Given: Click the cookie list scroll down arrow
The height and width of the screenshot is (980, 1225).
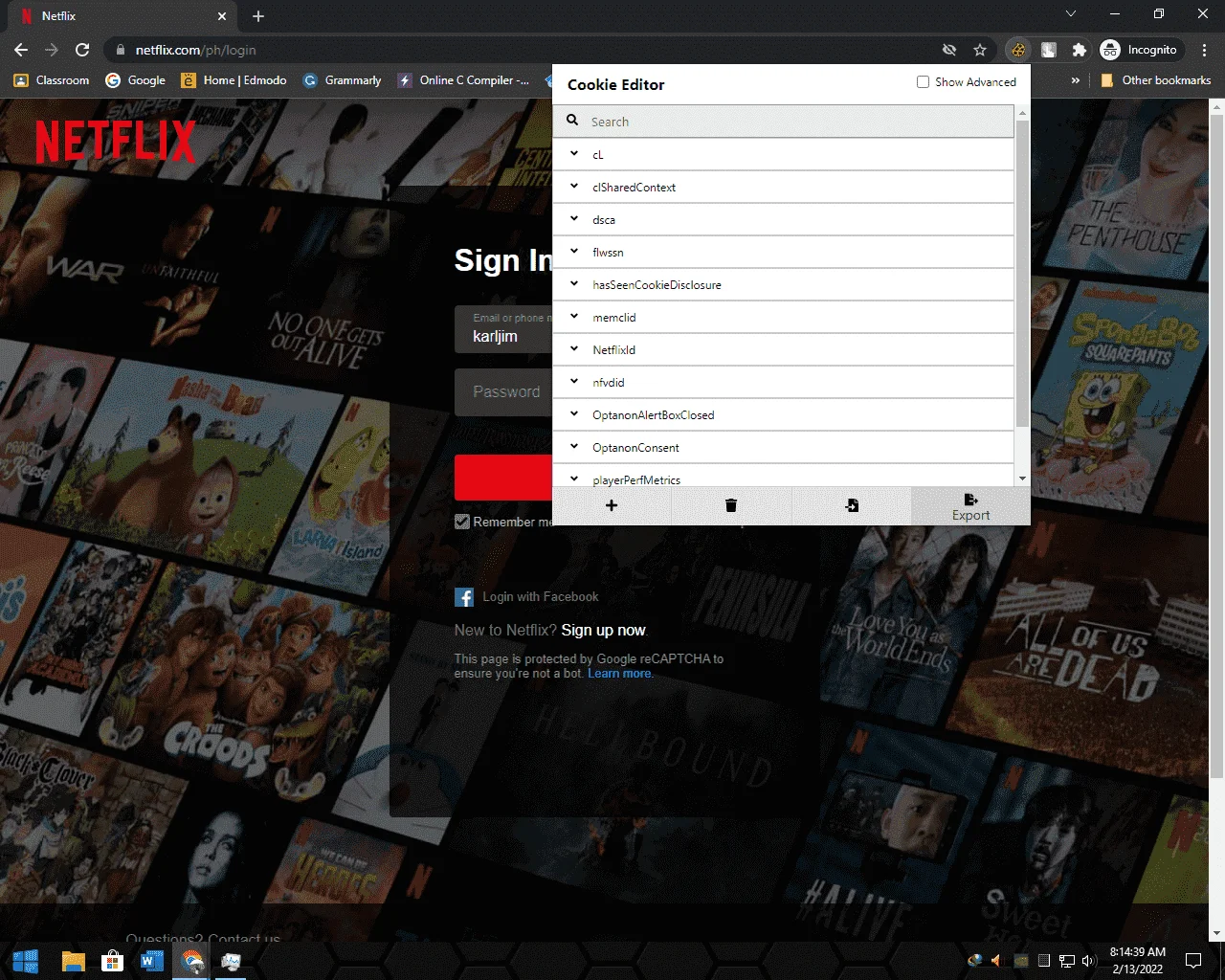Looking at the screenshot, I should pos(1022,479).
